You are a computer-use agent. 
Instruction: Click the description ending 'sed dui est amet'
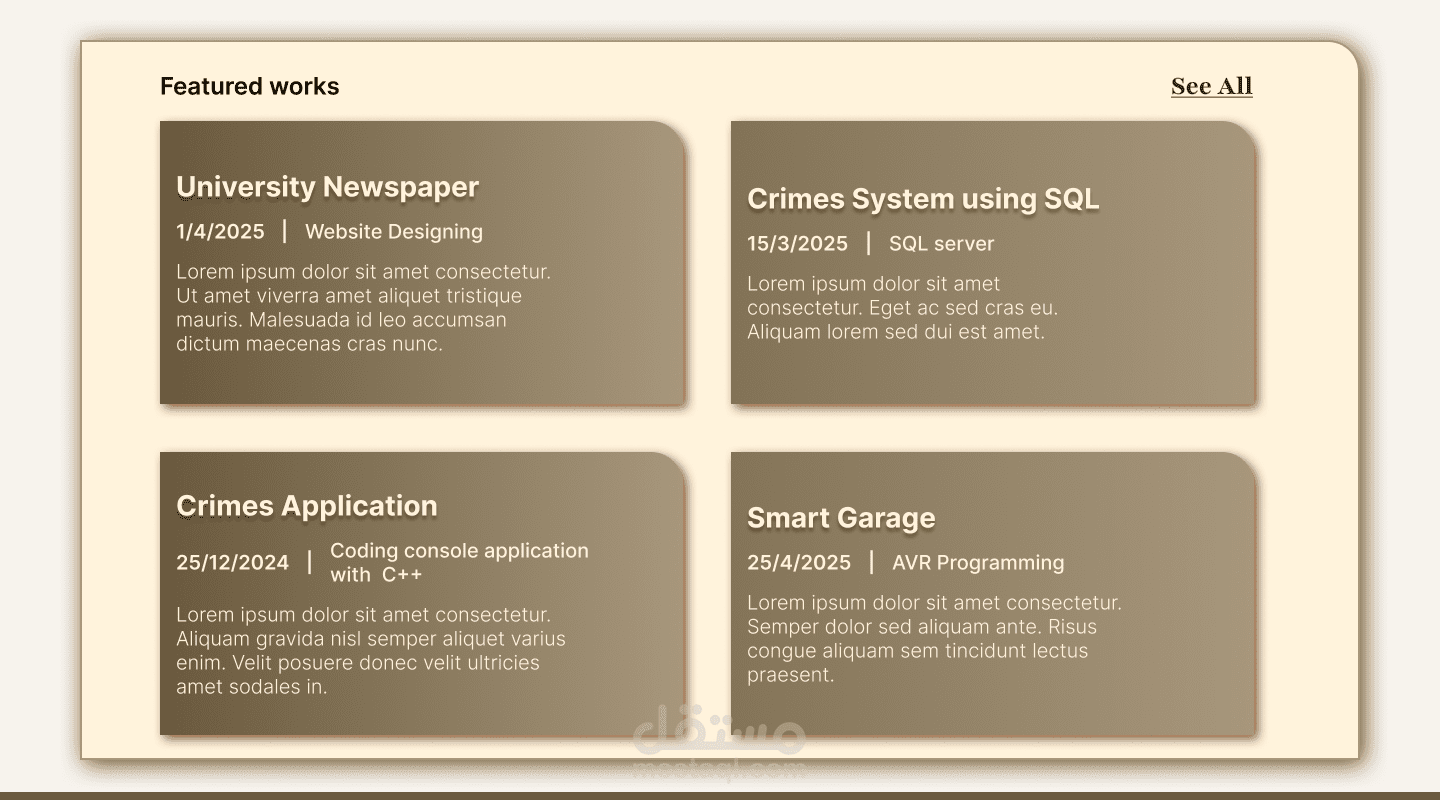tap(902, 308)
